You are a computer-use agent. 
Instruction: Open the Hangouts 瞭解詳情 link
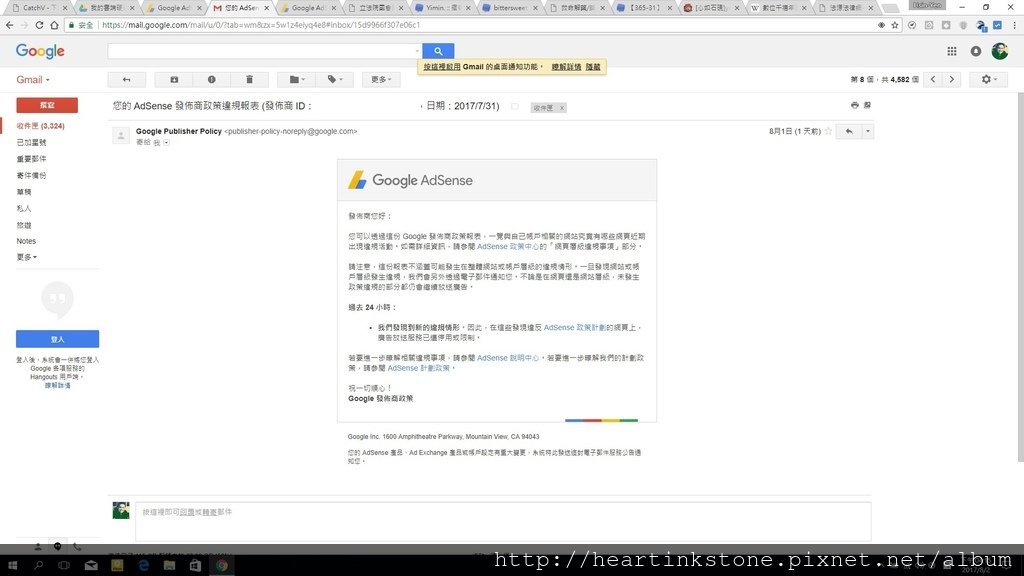coord(57,385)
